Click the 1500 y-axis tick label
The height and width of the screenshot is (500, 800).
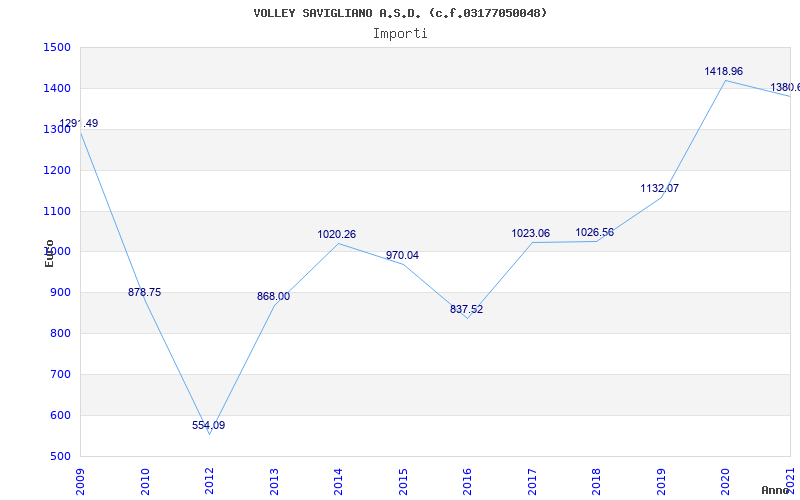coord(57,47)
